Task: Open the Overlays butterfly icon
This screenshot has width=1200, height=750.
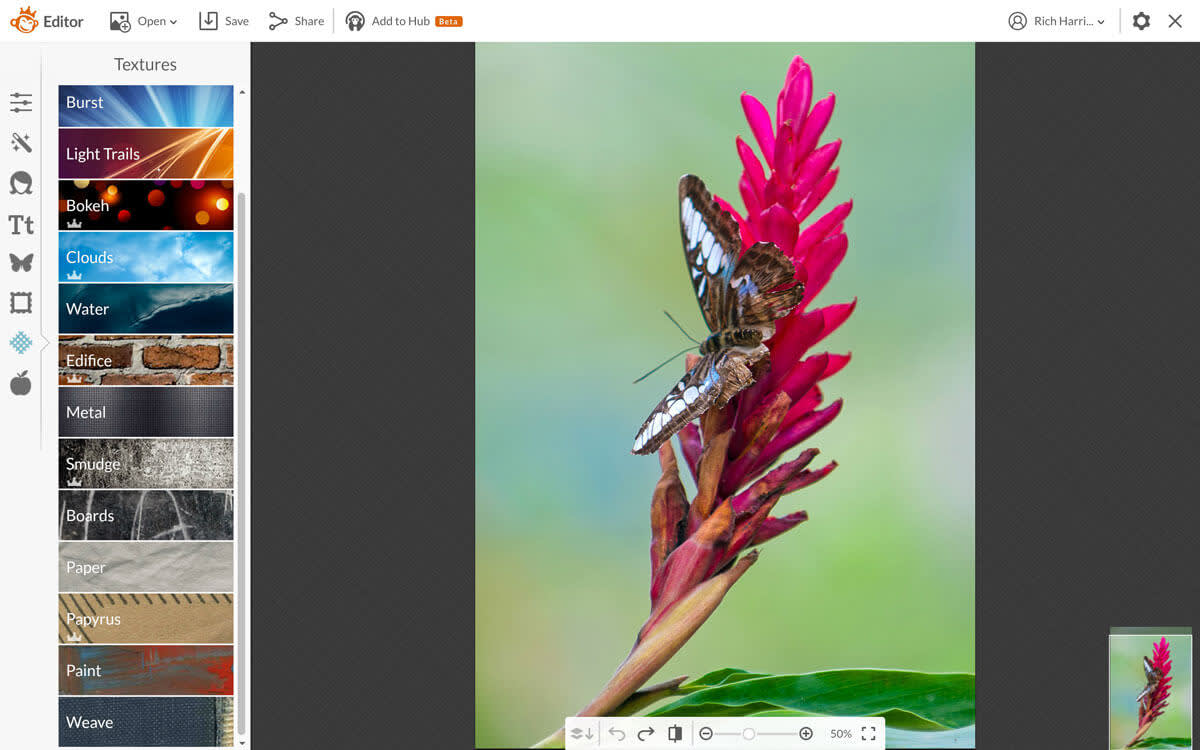Action: pyautogui.click(x=21, y=263)
